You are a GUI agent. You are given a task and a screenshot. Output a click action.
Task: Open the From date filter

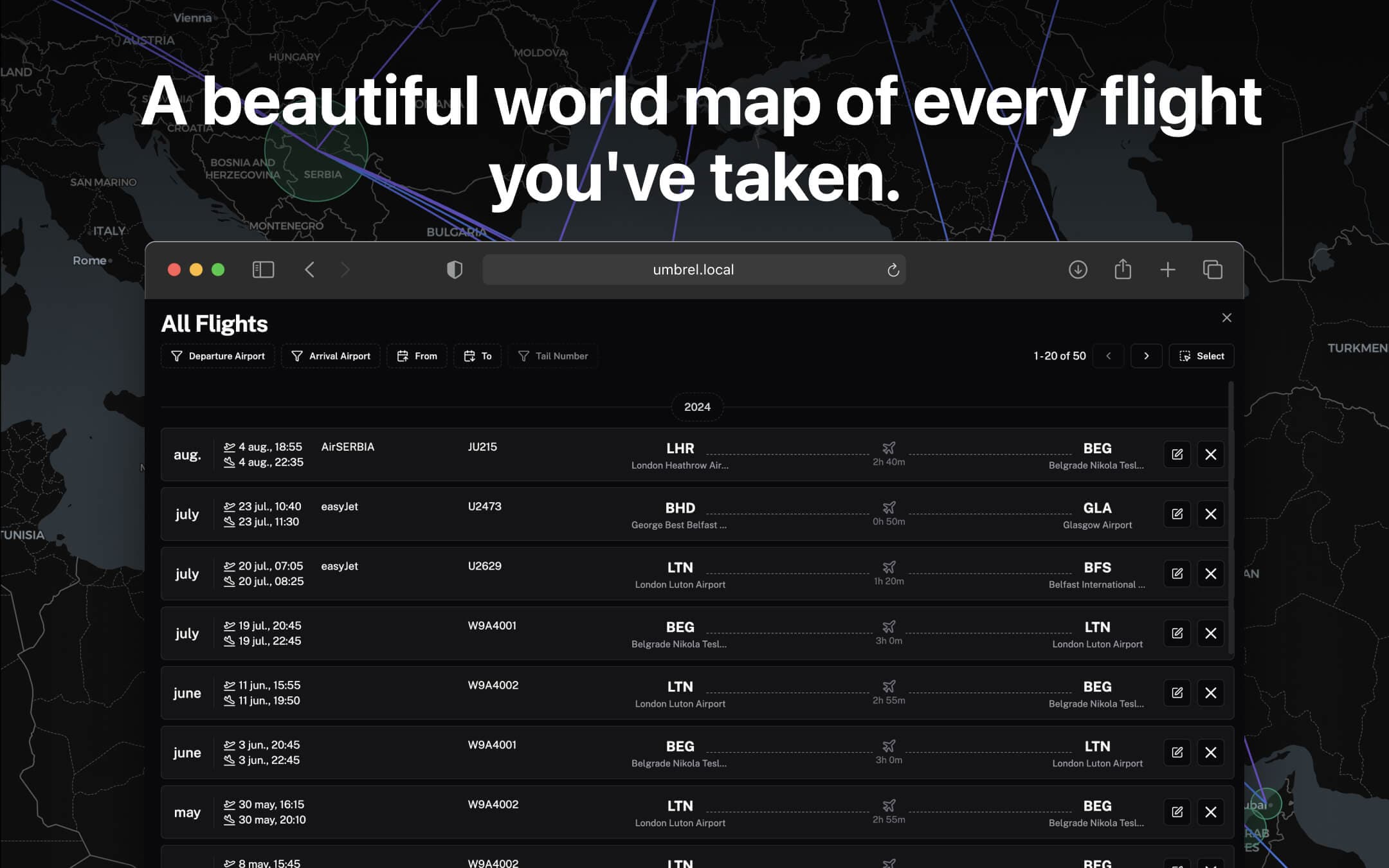(x=417, y=356)
